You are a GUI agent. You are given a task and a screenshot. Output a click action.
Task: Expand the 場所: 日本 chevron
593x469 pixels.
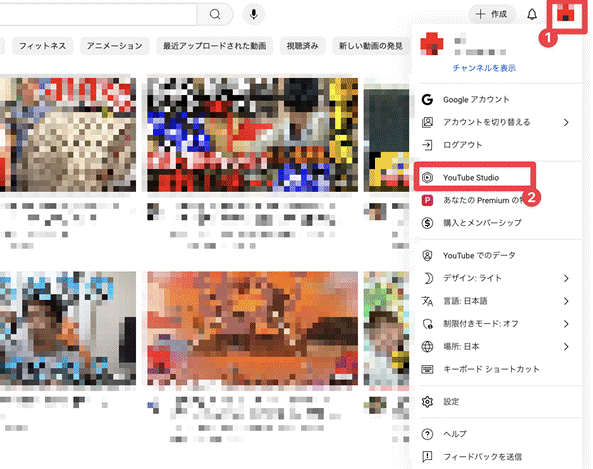pos(566,346)
